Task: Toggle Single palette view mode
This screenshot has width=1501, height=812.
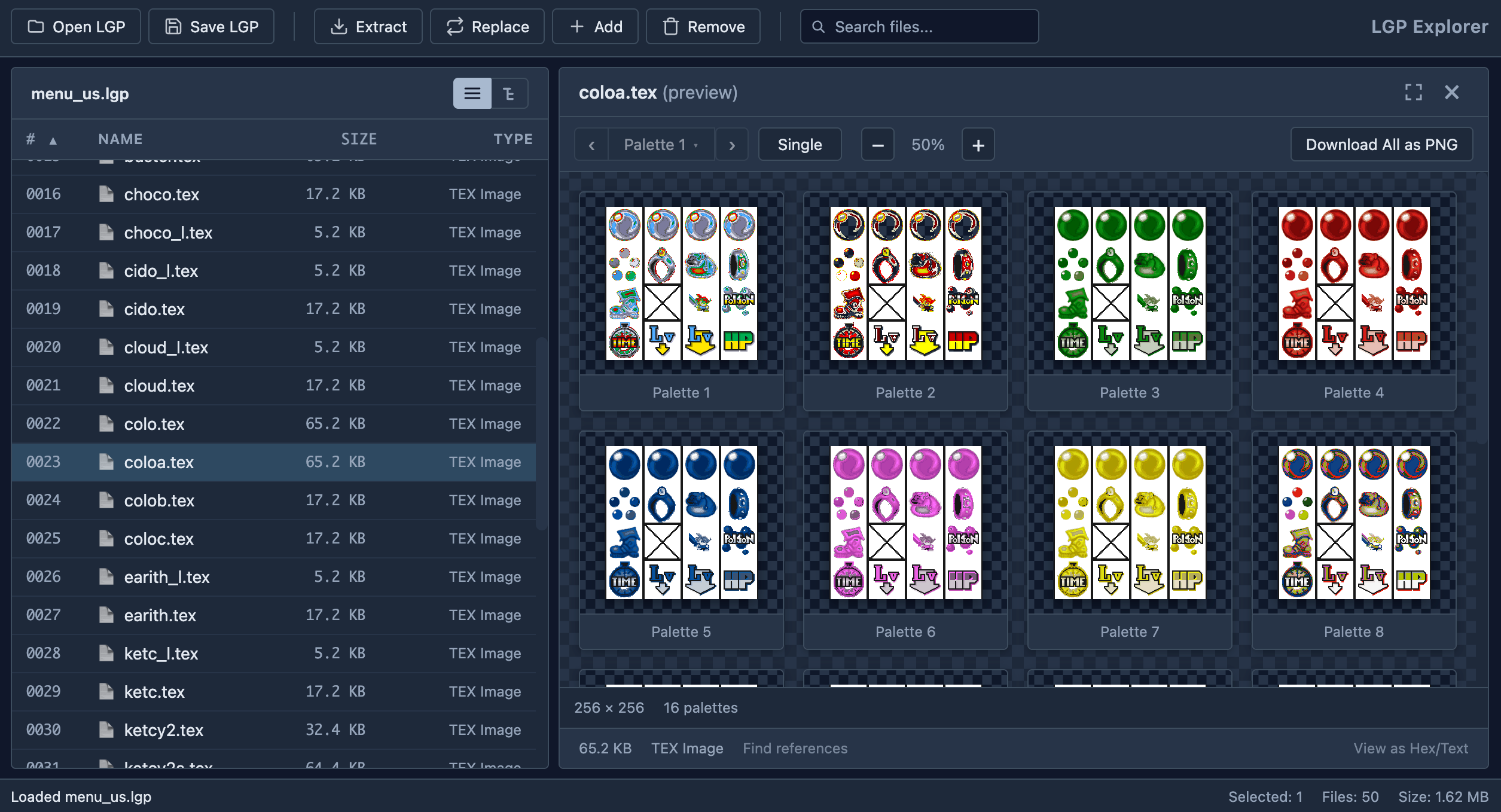Action: [x=800, y=145]
